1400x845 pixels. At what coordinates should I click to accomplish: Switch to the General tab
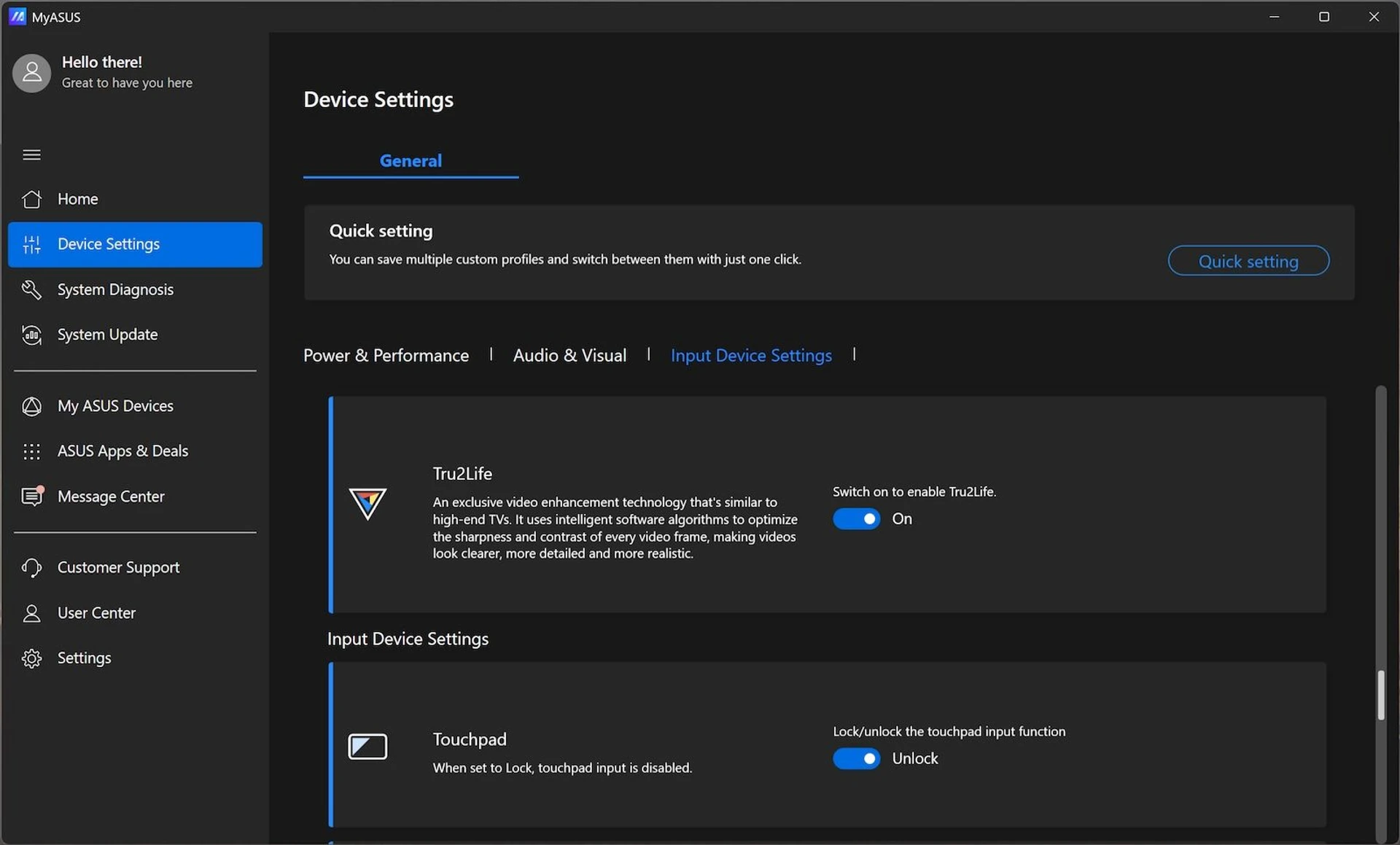411,160
